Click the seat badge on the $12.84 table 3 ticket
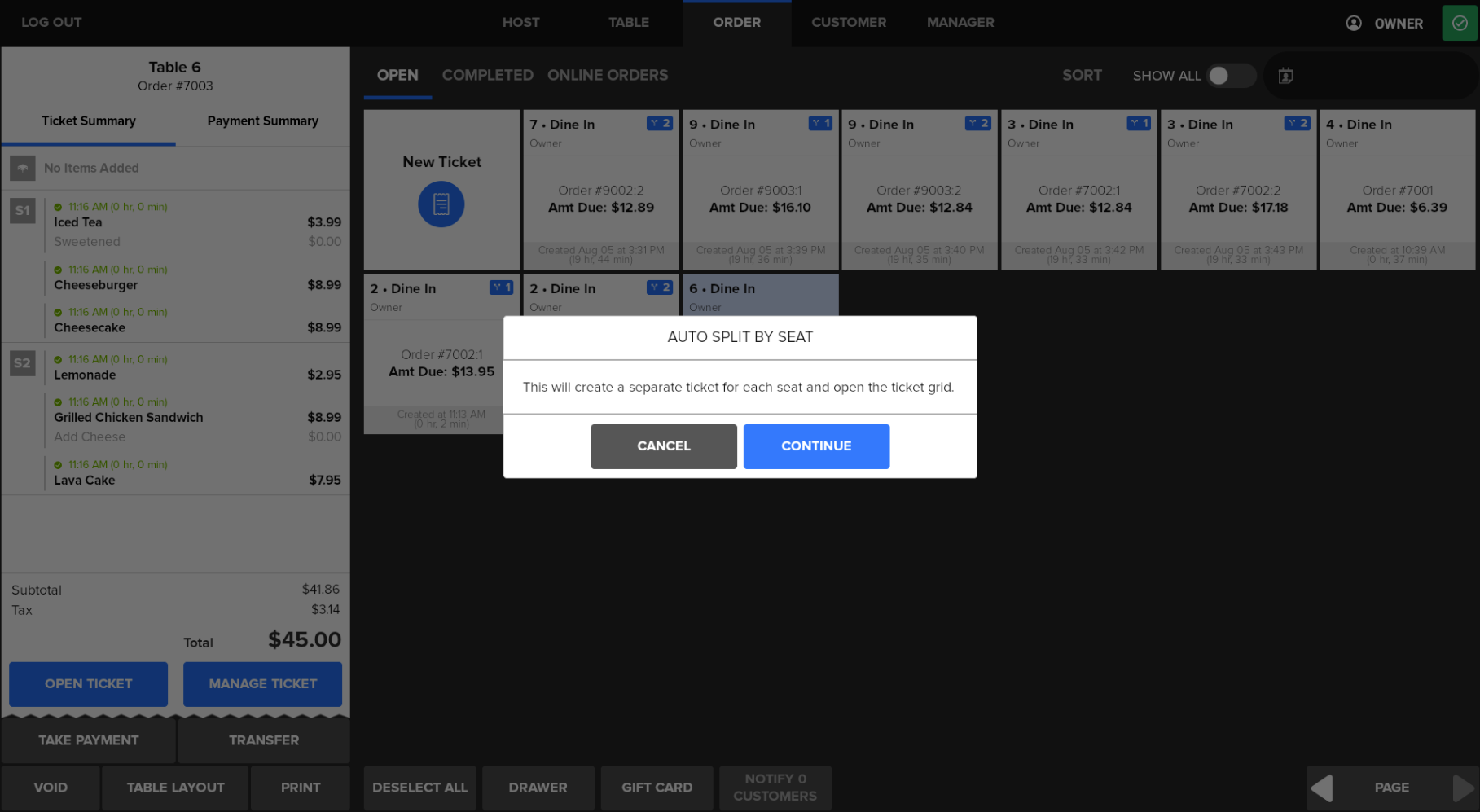 (x=1139, y=123)
